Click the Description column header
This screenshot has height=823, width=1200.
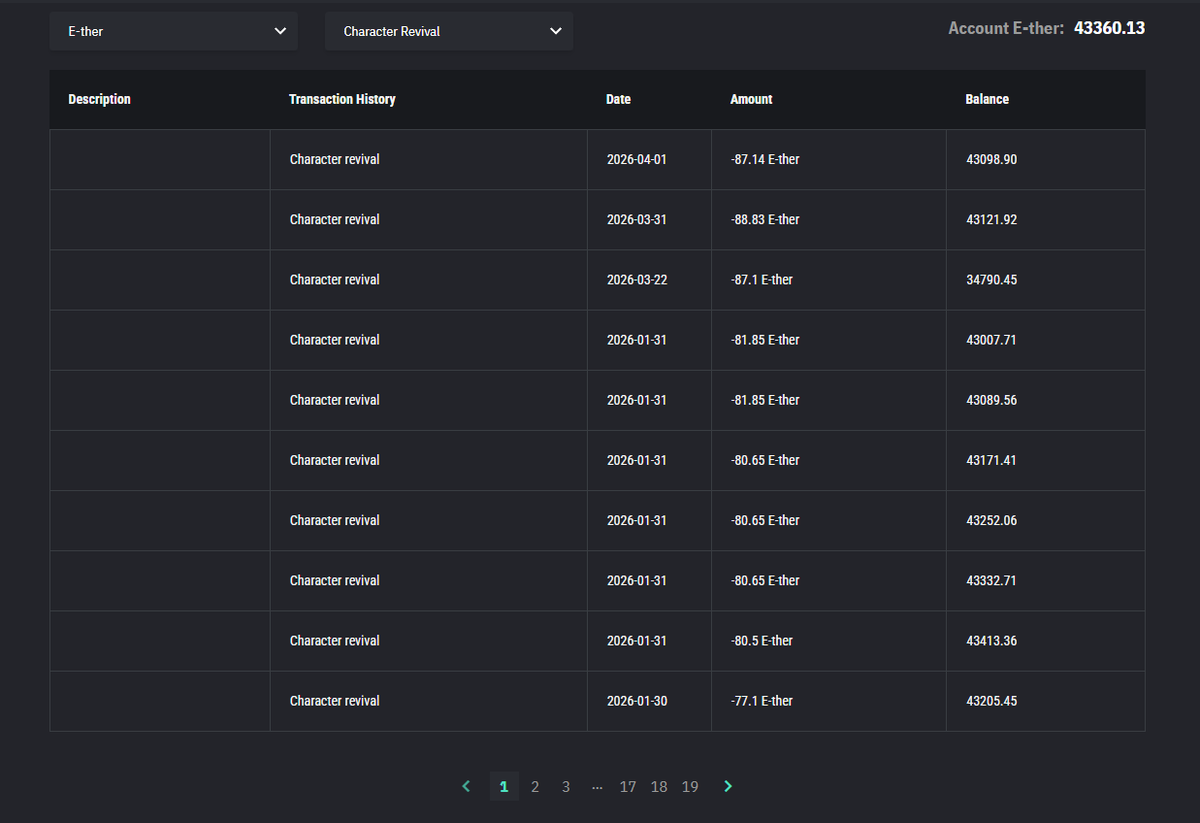tap(99, 99)
